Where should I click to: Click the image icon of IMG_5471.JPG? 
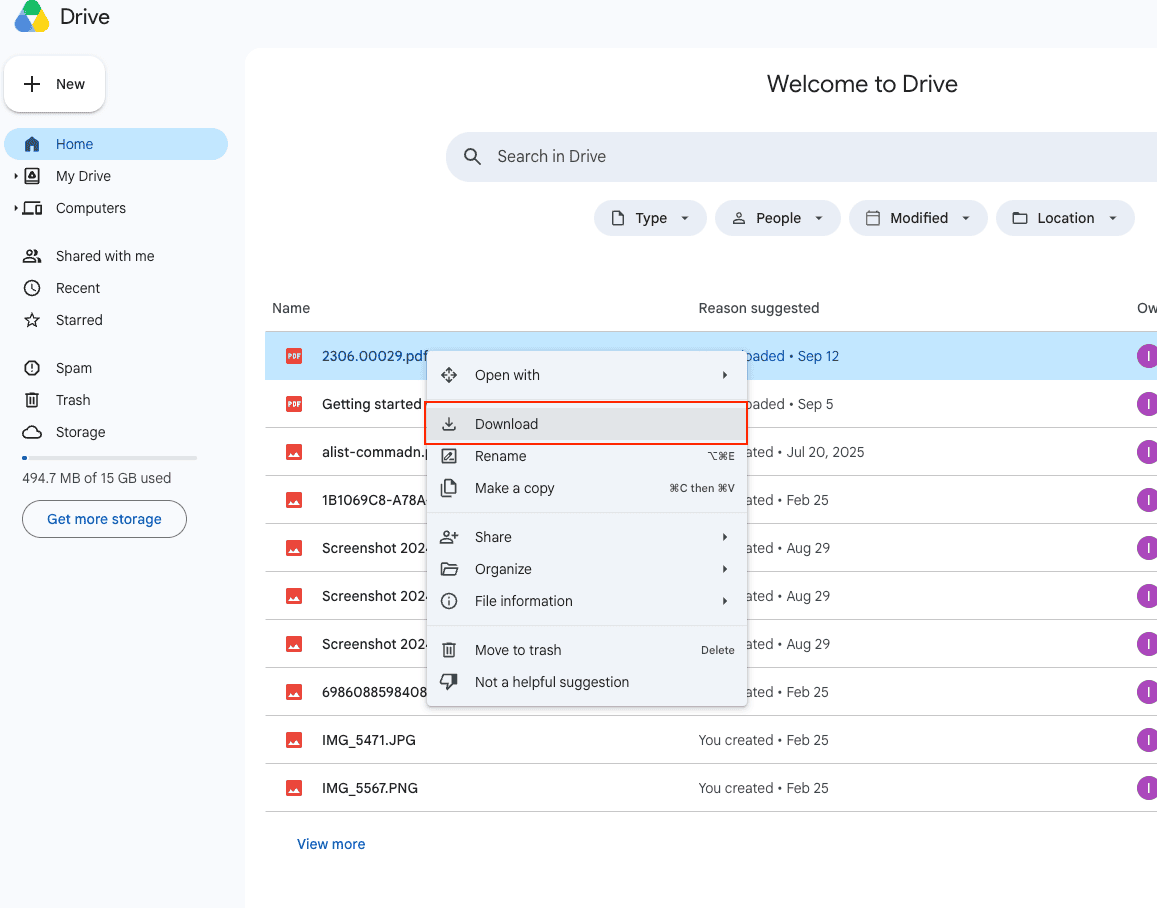pyautogui.click(x=294, y=740)
